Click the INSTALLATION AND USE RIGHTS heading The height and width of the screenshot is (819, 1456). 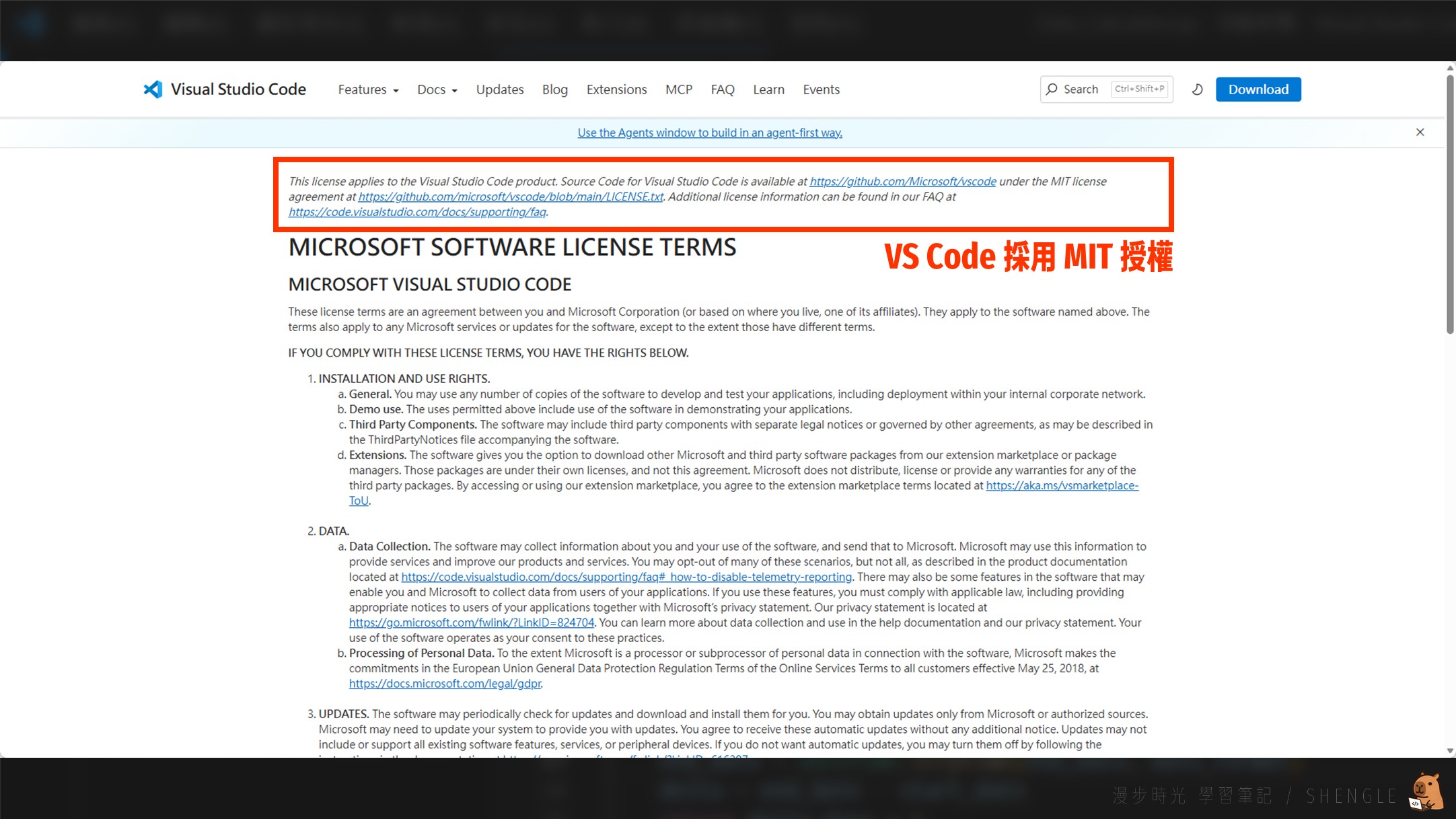[404, 378]
